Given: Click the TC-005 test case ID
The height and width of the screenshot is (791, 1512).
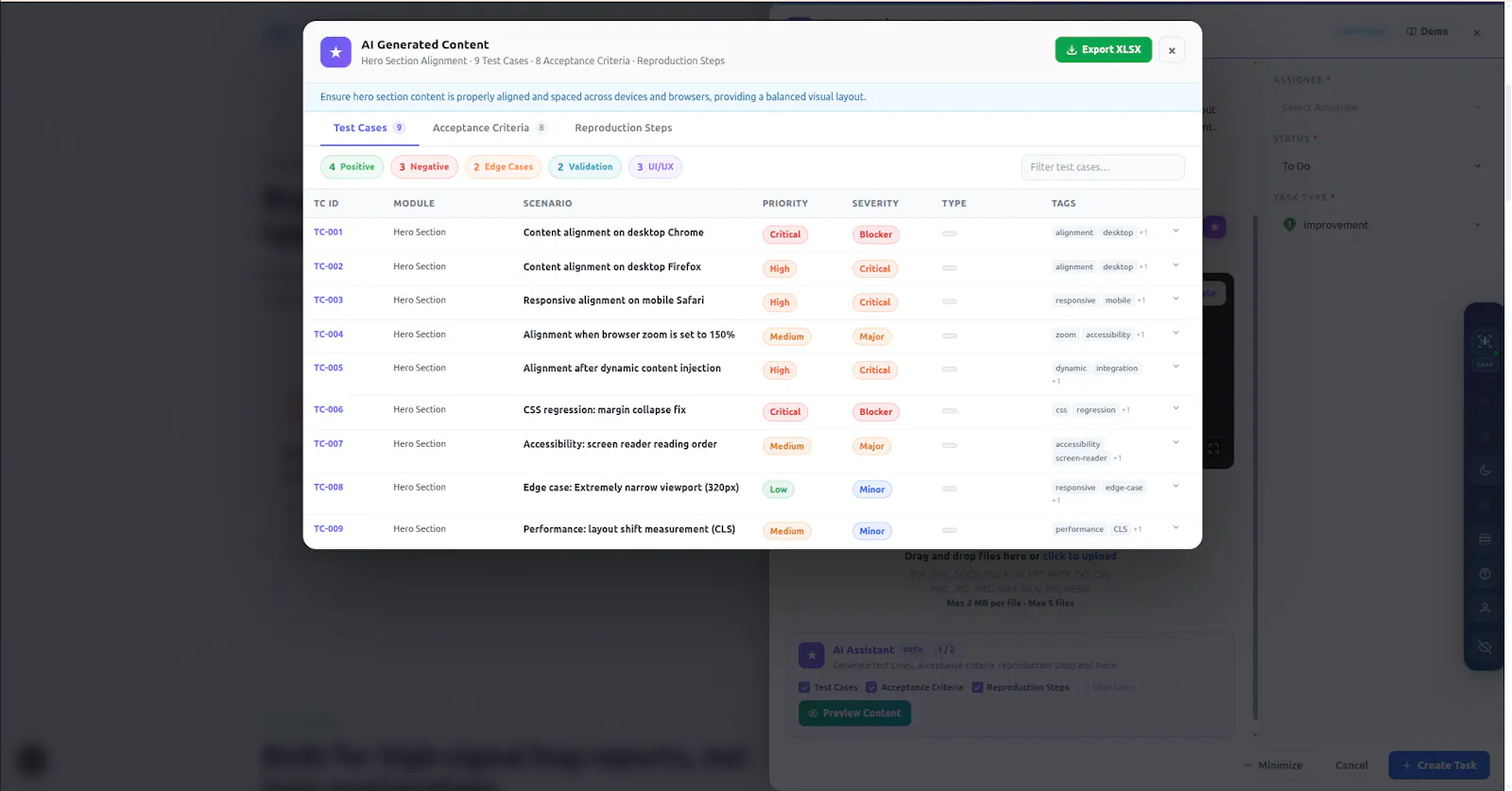Looking at the screenshot, I should 328,369.
